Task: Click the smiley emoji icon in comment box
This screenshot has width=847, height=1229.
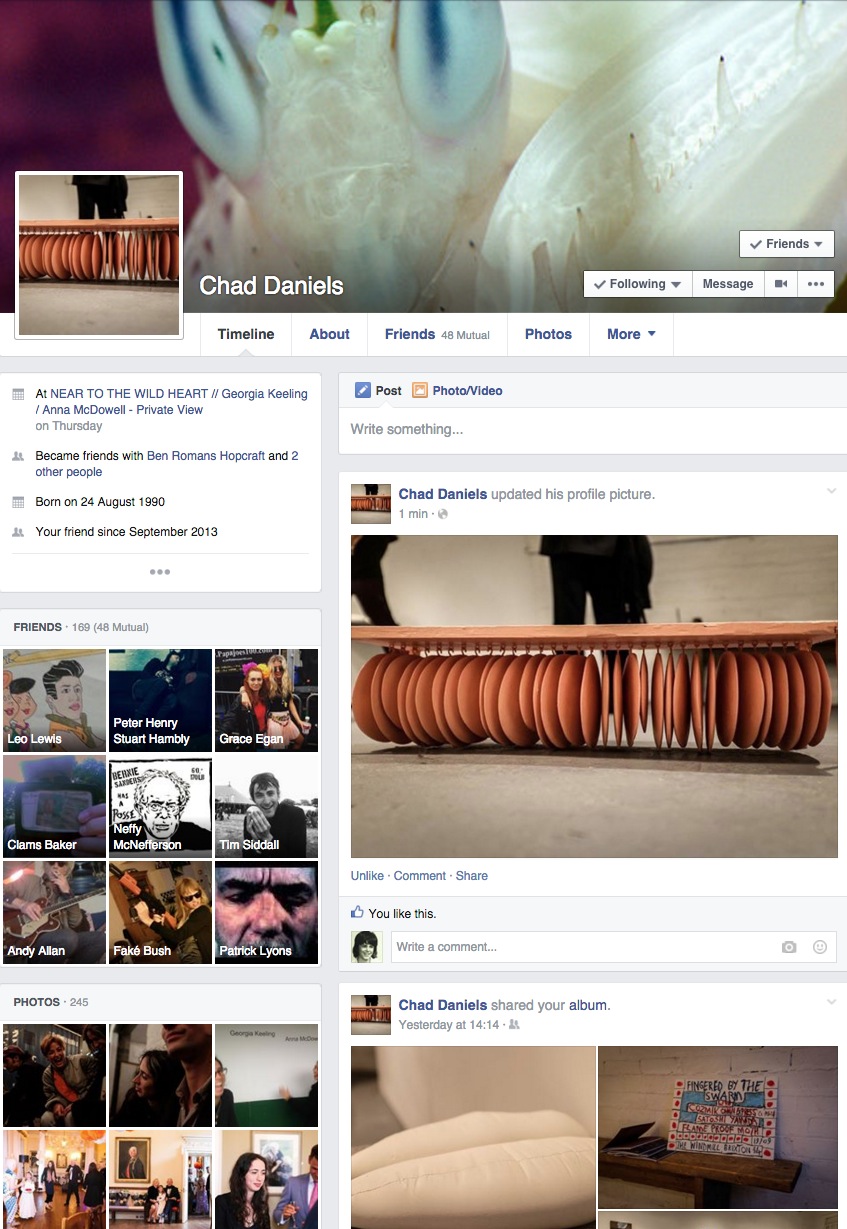Action: [820, 947]
